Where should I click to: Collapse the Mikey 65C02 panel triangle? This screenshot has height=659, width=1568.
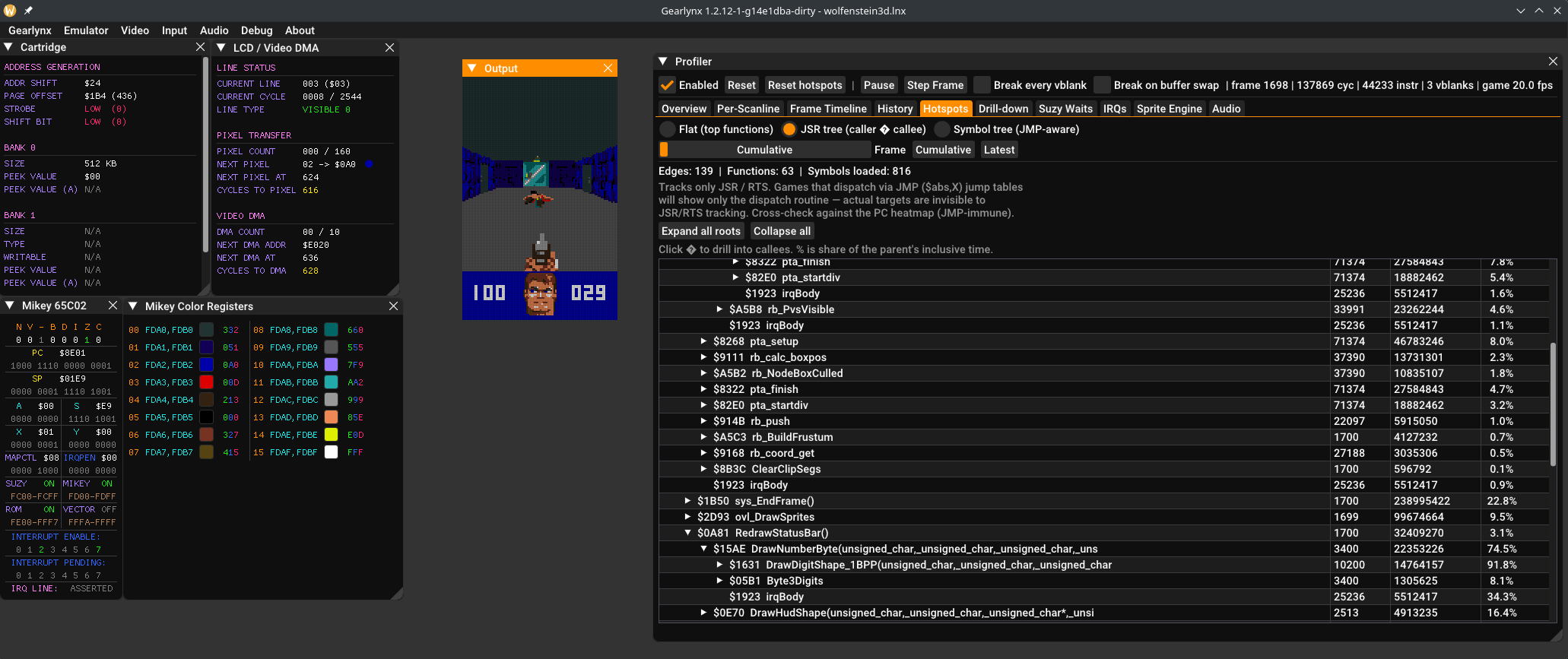10,306
